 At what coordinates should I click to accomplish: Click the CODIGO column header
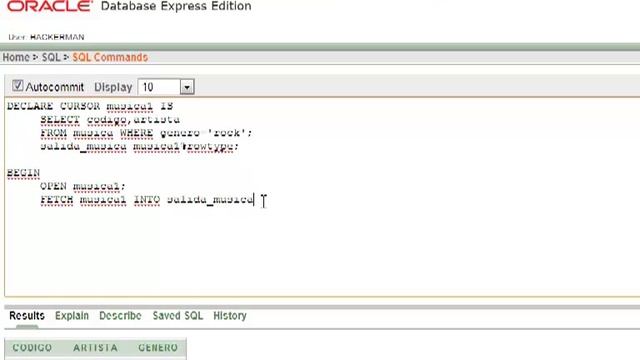(x=32, y=348)
